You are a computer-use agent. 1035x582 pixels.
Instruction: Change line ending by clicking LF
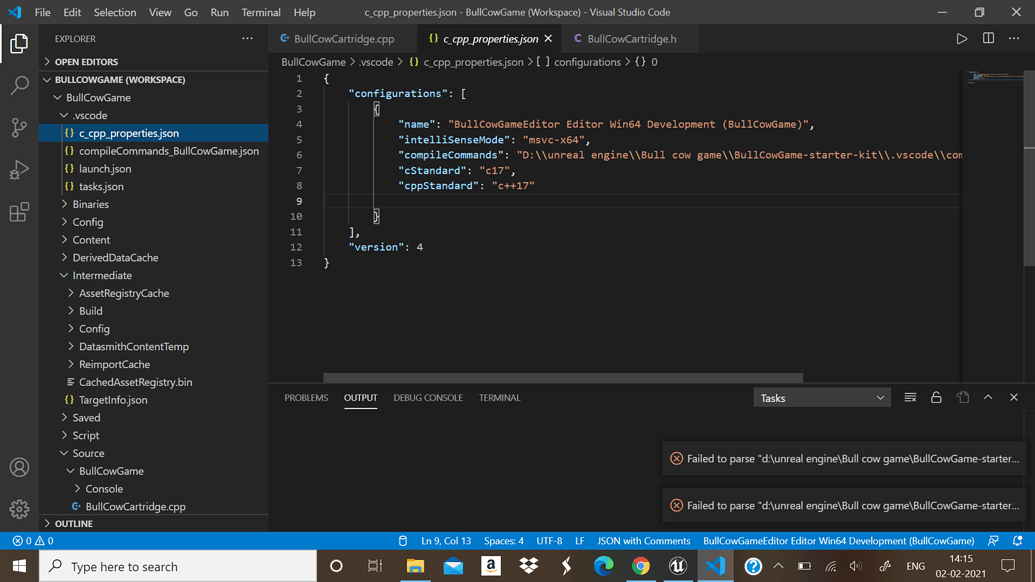tap(580, 540)
